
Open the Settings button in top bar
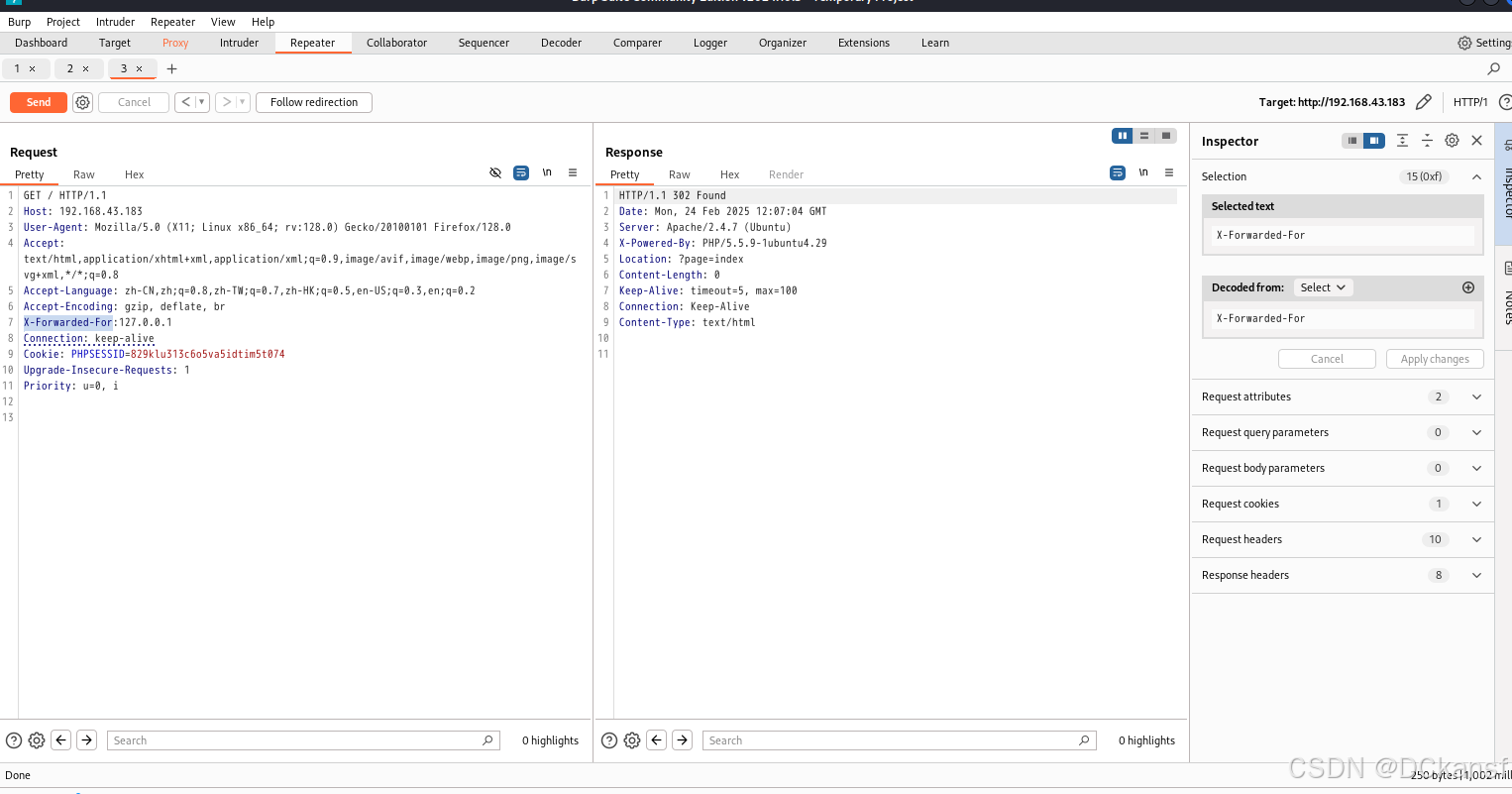point(1484,43)
